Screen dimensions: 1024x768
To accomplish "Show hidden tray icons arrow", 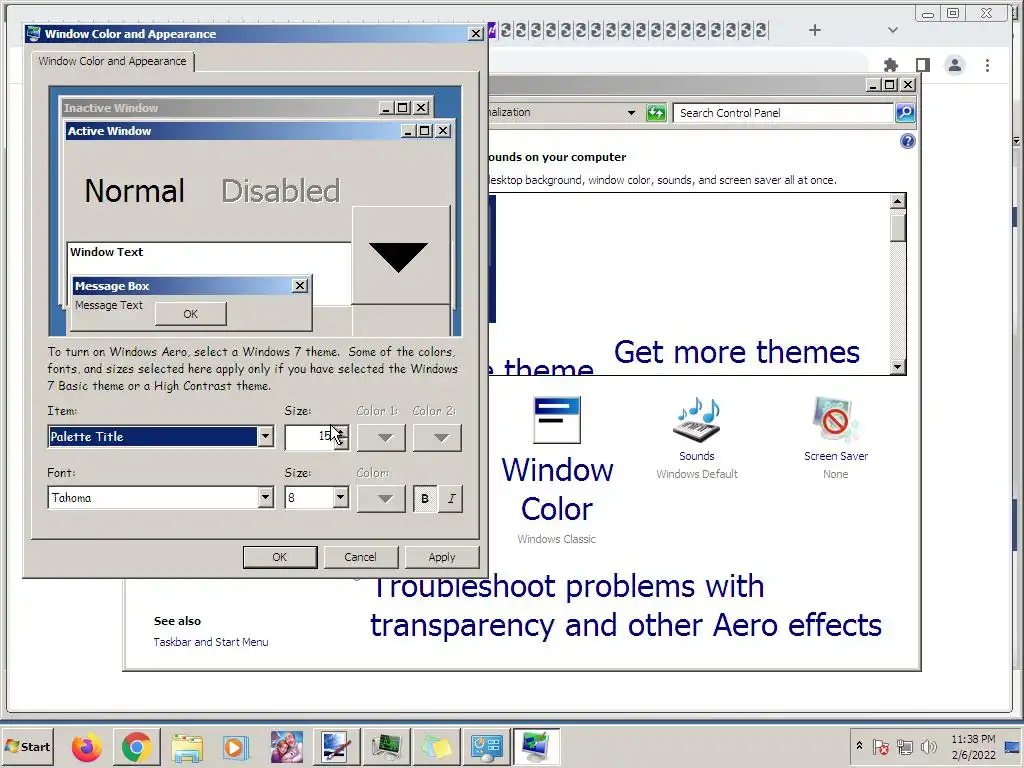I will click(859, 746).
